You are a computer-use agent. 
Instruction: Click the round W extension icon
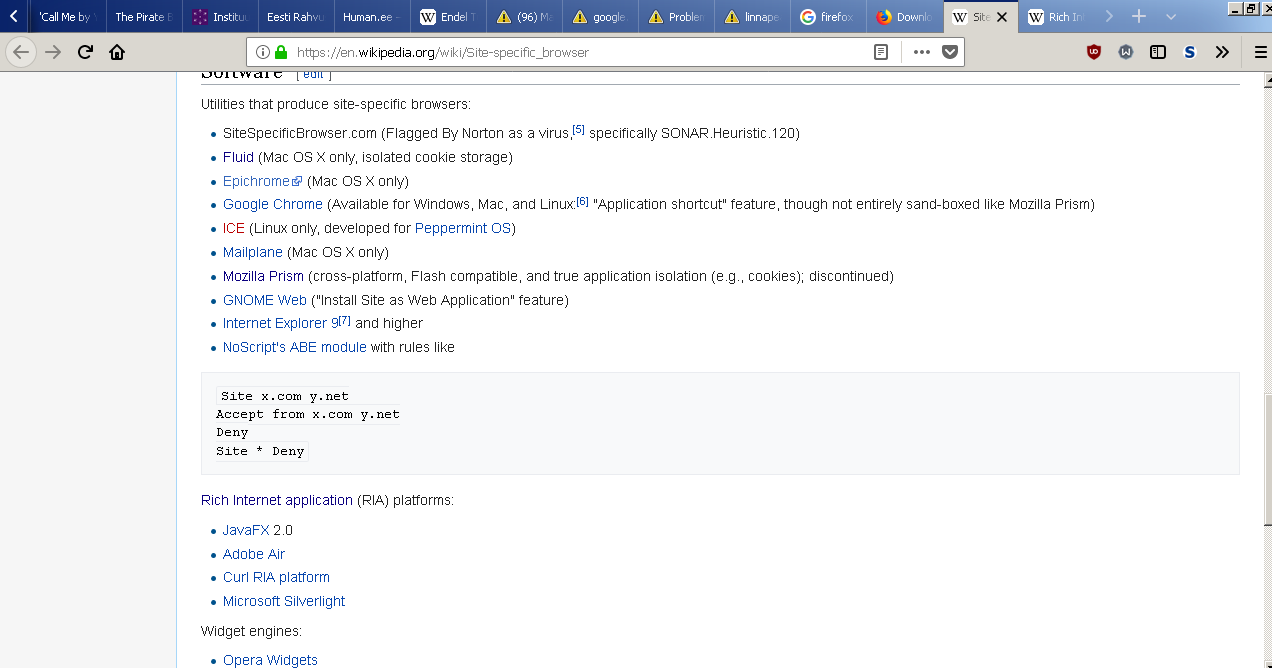(1126, 52)
